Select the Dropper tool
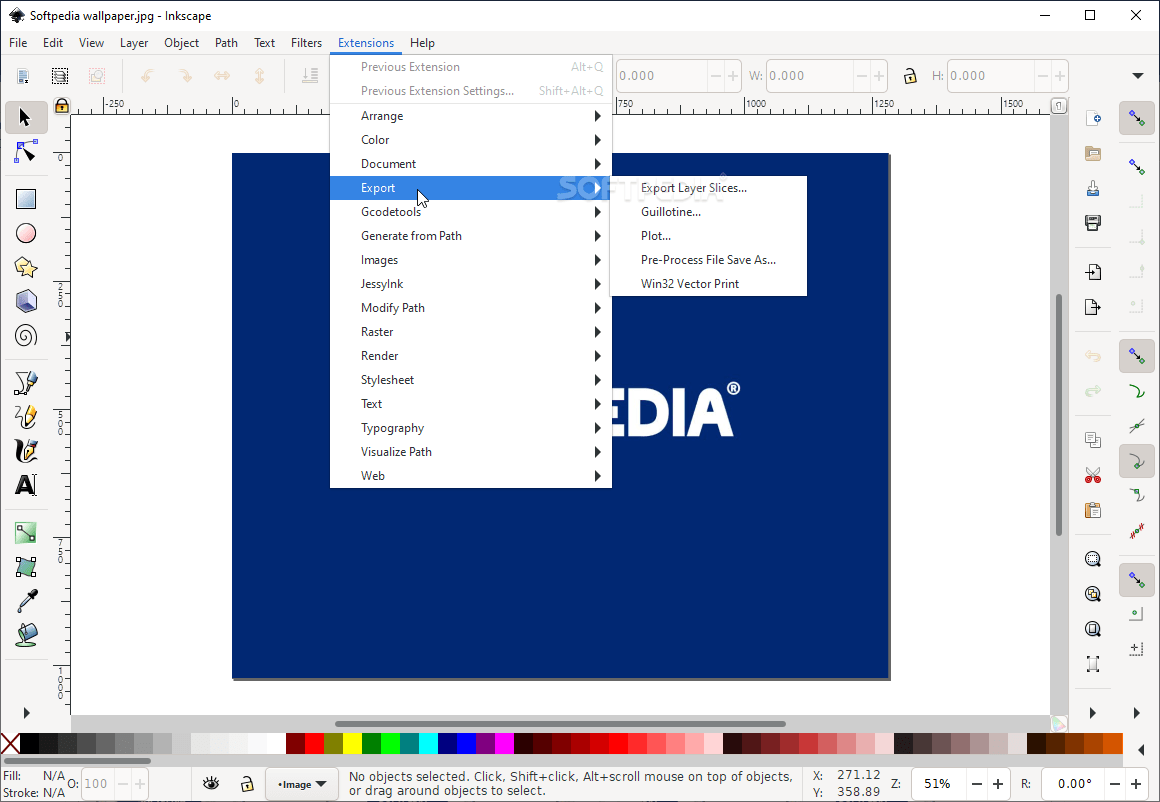The width and height of the screenshot is (1160, 802). tap(25, 601)
